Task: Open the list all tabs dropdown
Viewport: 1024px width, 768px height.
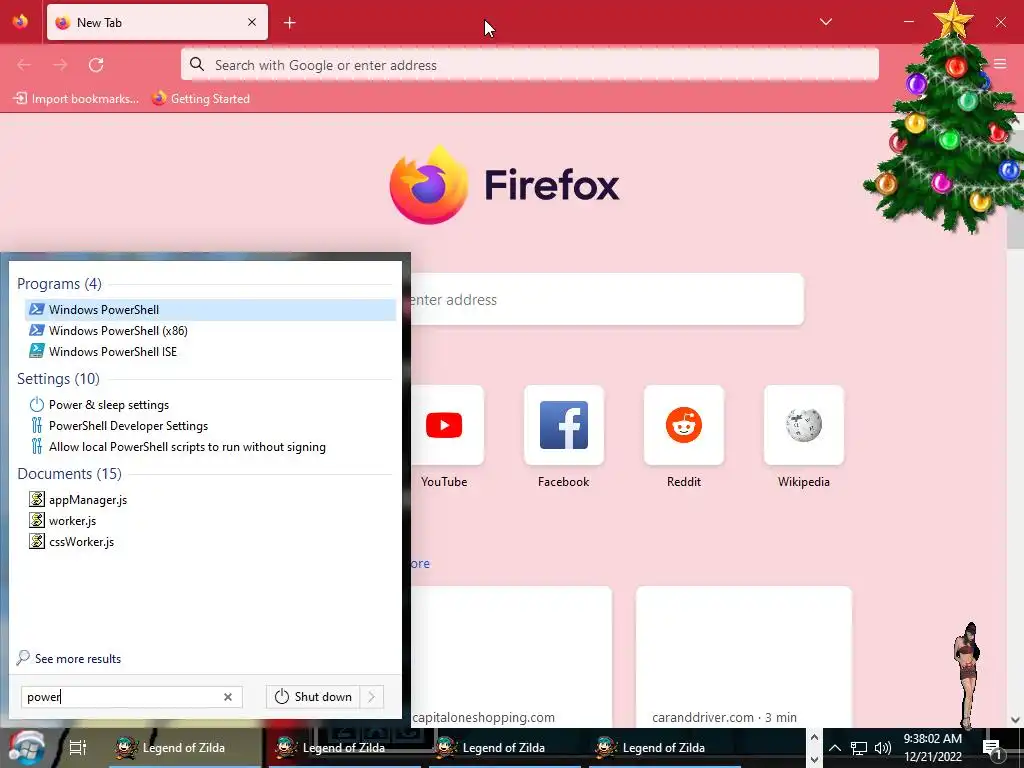Action: click(x=826, y=22)
